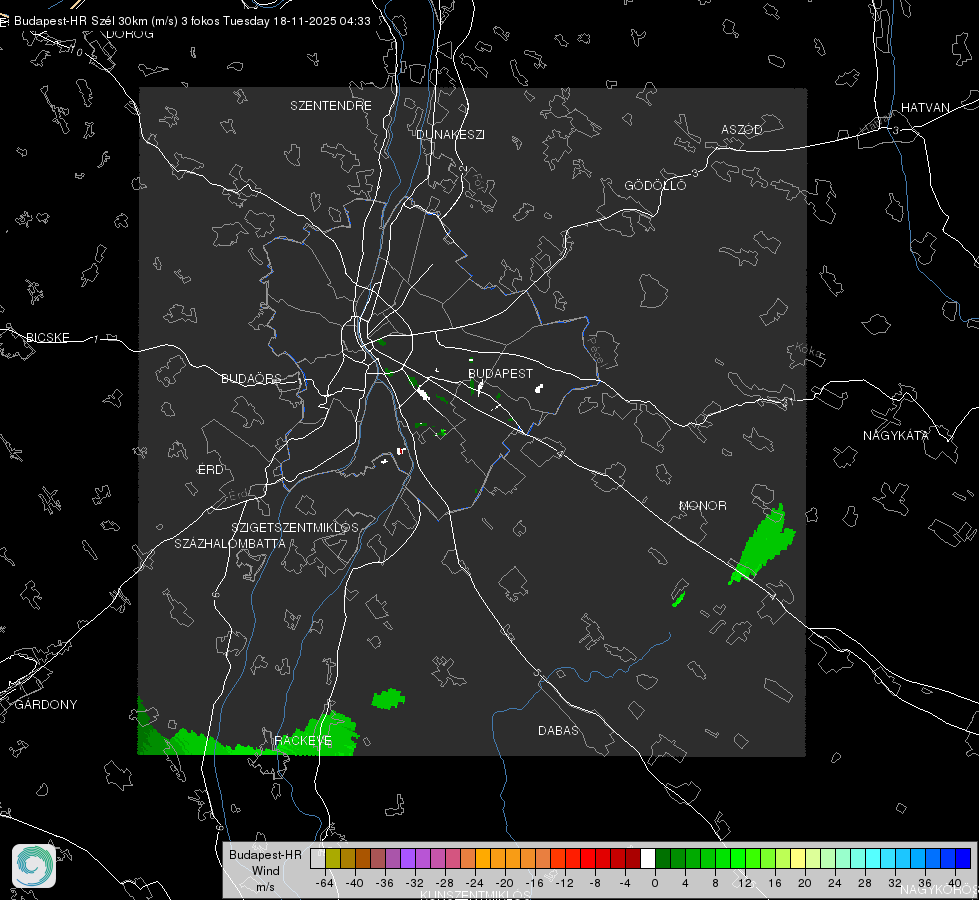
Task: Click the ÉRD map label
Action: 210,470
